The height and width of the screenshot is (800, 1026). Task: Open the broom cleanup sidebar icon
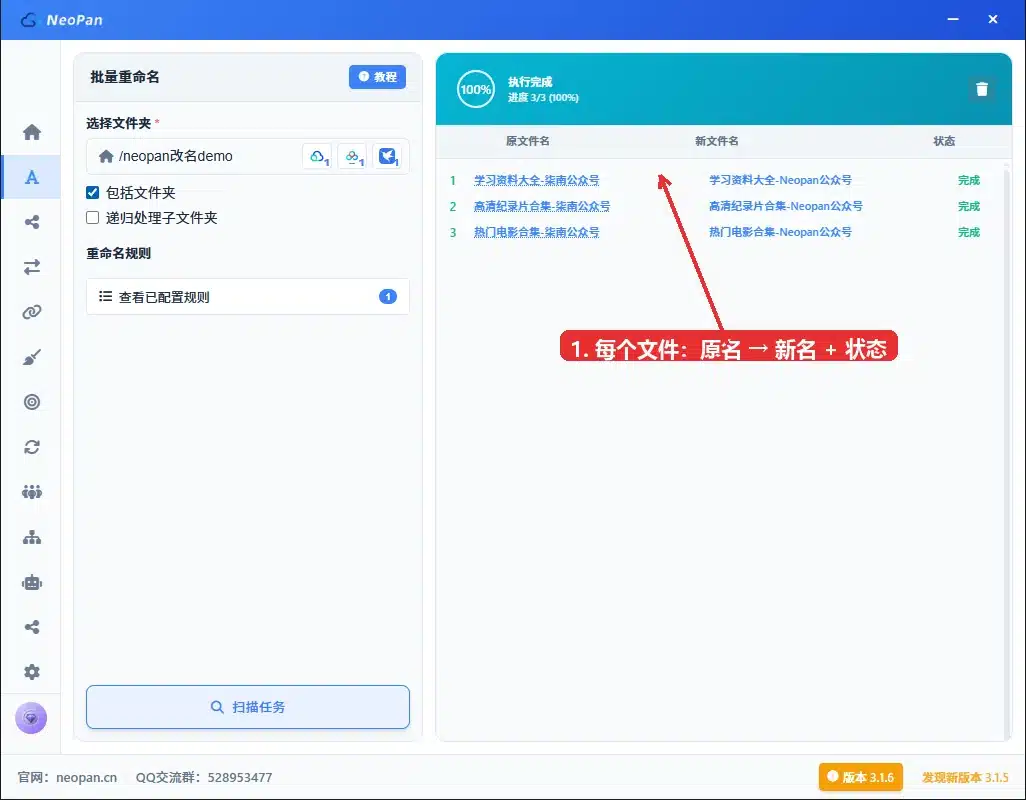pos(31,357)
